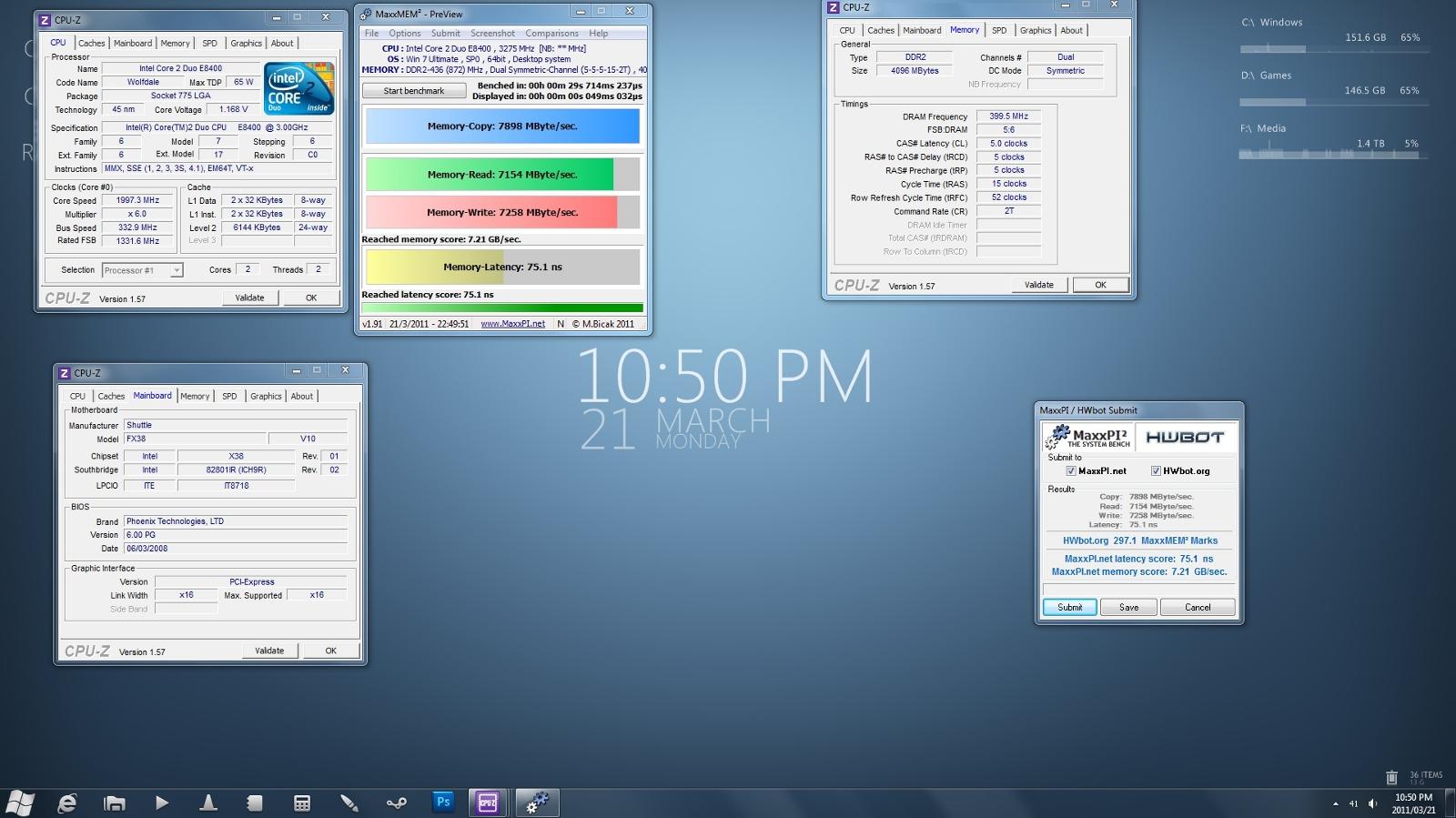This screenshot has width=1456, height=818.
Task: Click the HWbot.org 297.1 MaxxMEM Marks text
Action: [x=1139, y=540]
